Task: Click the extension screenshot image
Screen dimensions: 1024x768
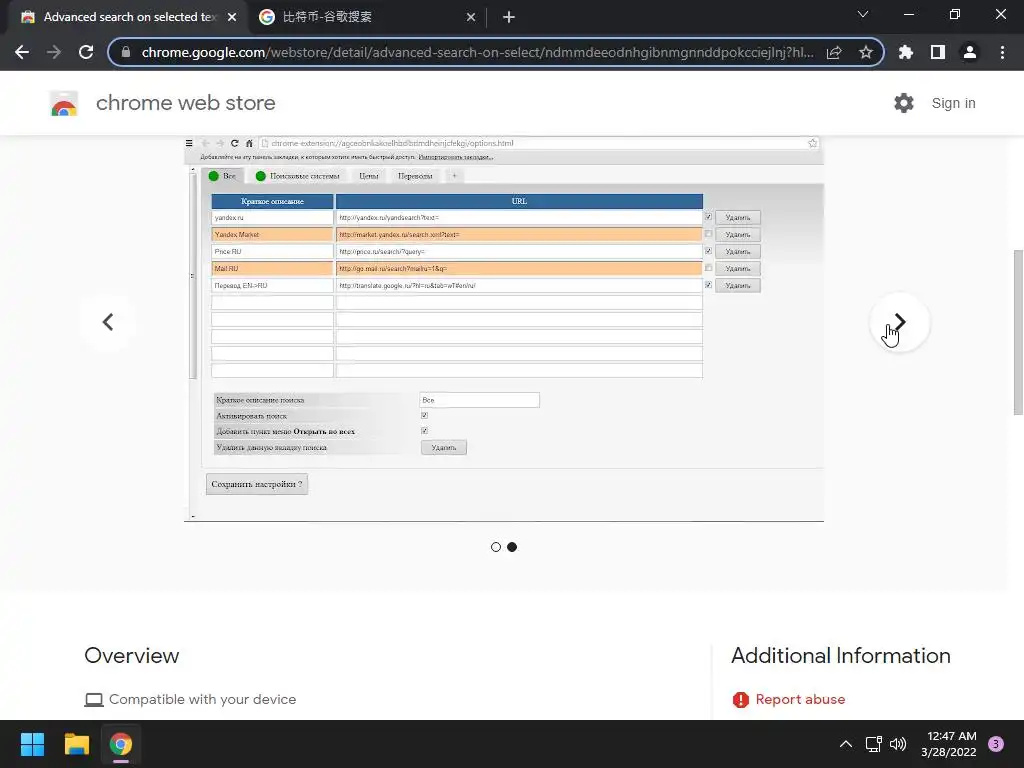Action: tap(504, 329)
